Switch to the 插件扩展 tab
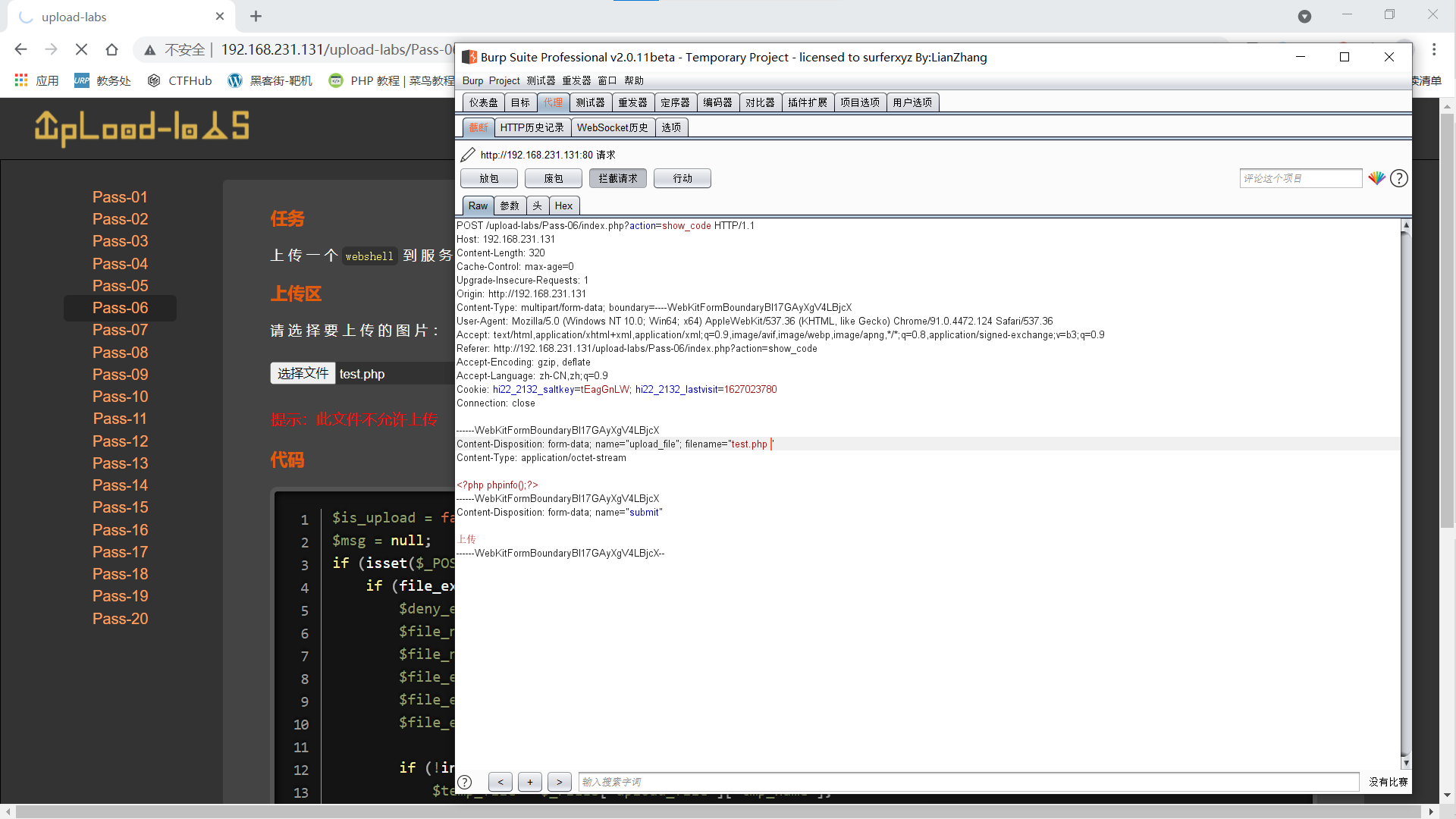 (x=808, y=102)
